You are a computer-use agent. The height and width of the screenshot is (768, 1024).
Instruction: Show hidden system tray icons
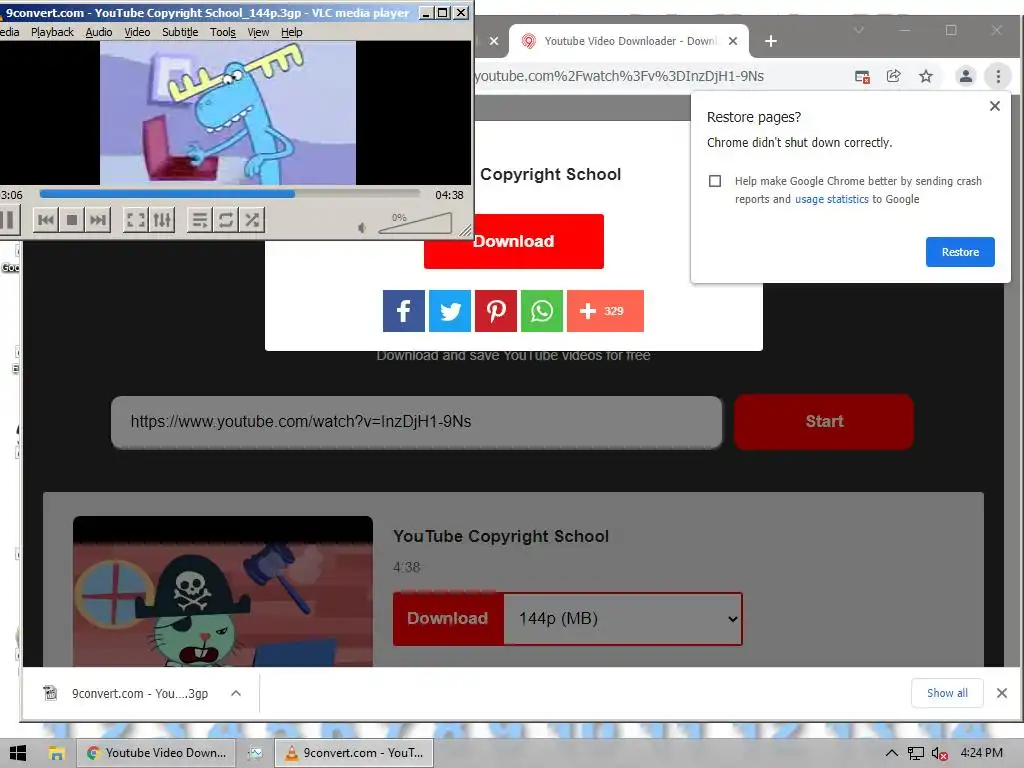(891, 753)
